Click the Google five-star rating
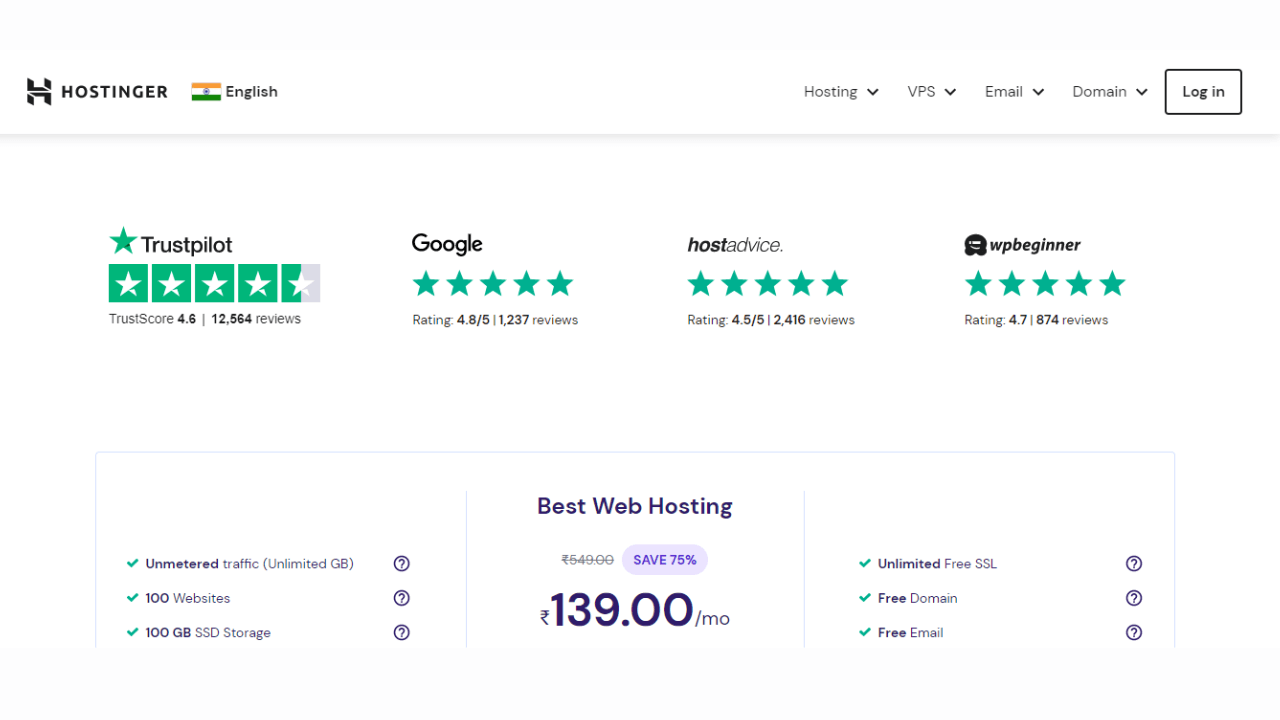The width and height of the screenshot is (1280, 720). click(x=493, y=283)
